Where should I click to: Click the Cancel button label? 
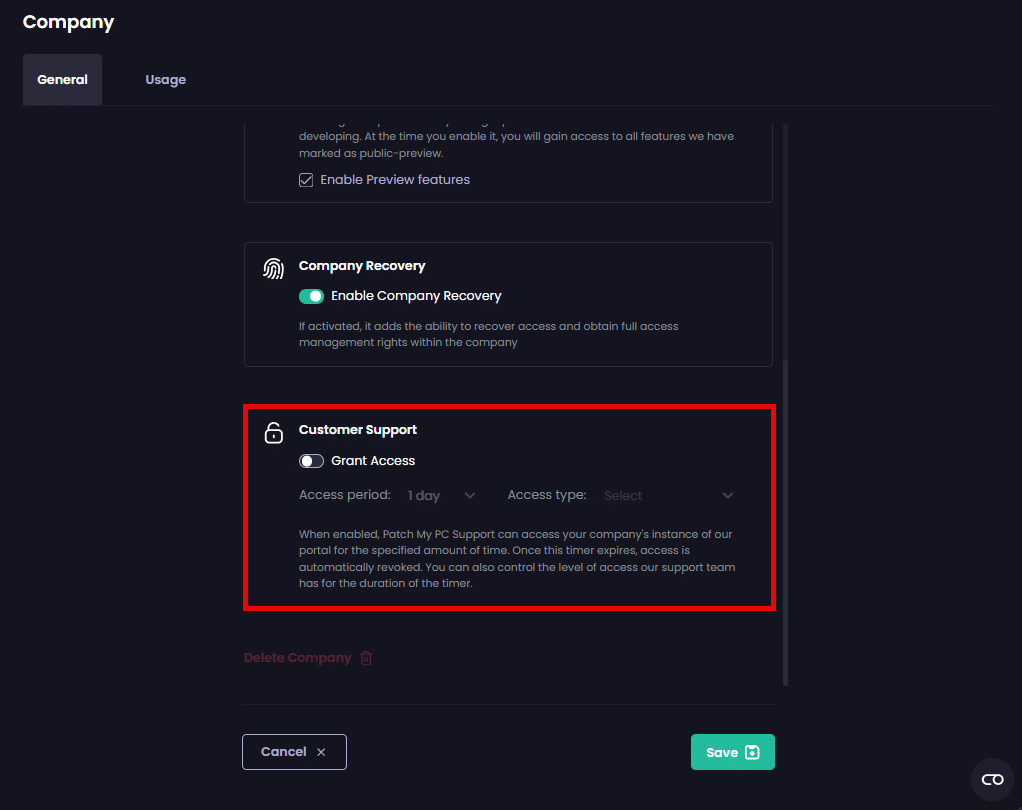283,752
